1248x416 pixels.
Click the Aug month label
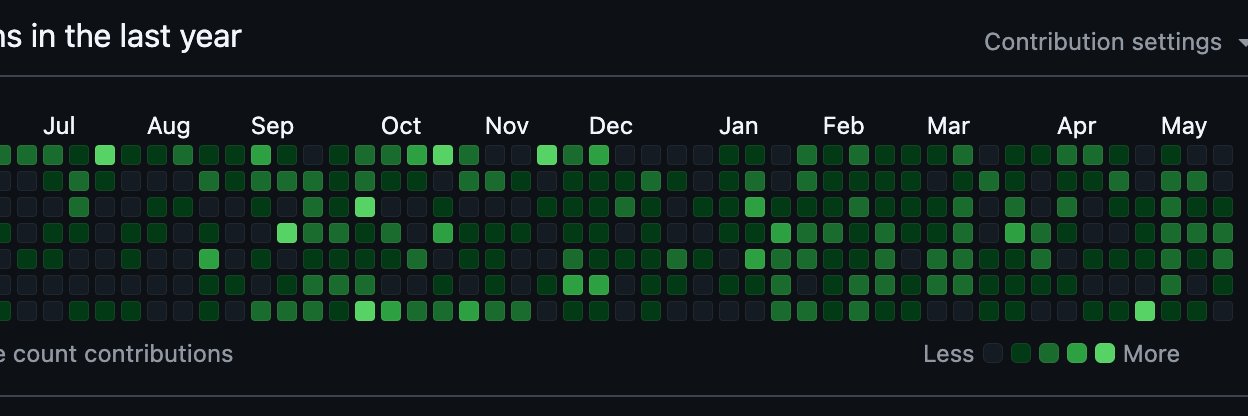pos(168,127)
